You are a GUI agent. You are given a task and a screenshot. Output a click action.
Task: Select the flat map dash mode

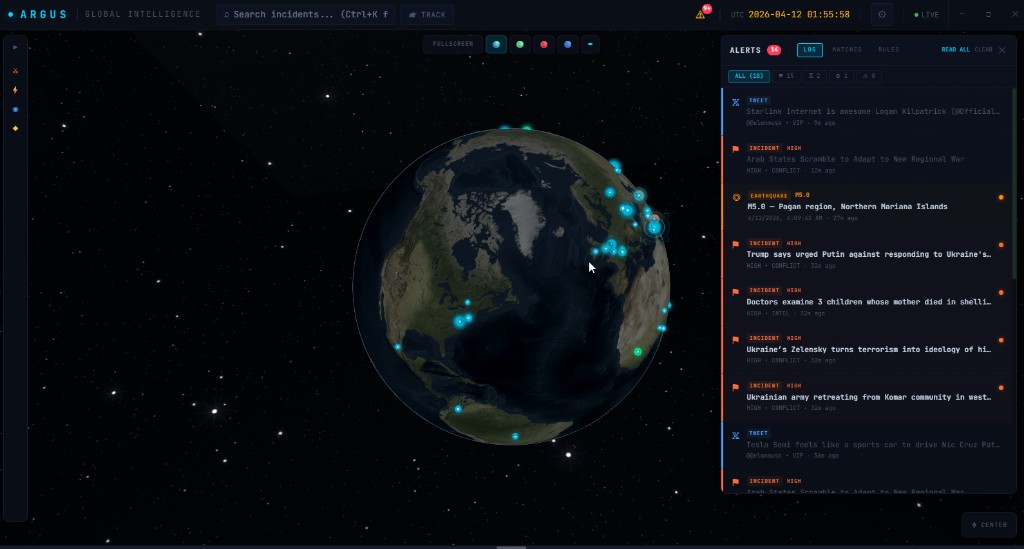click(590, 44)
